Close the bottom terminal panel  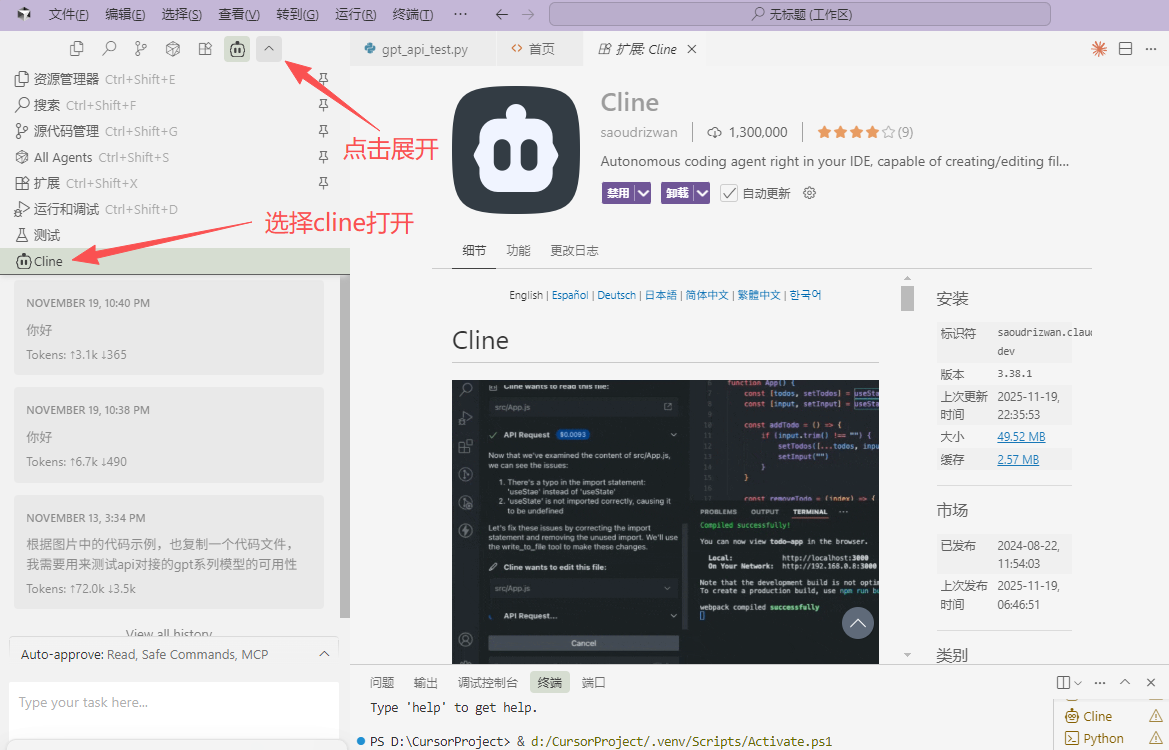click(1150, 682)
